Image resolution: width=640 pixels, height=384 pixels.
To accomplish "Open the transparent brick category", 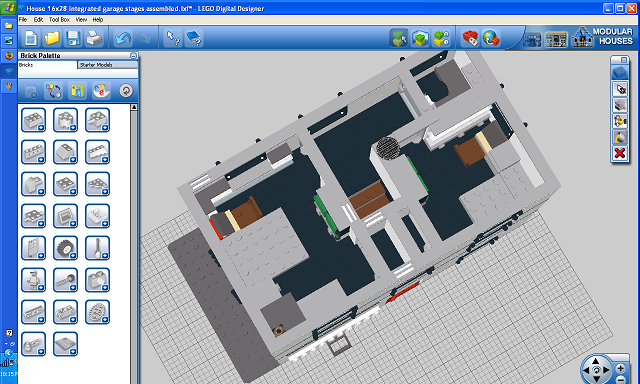I will 98,280.
